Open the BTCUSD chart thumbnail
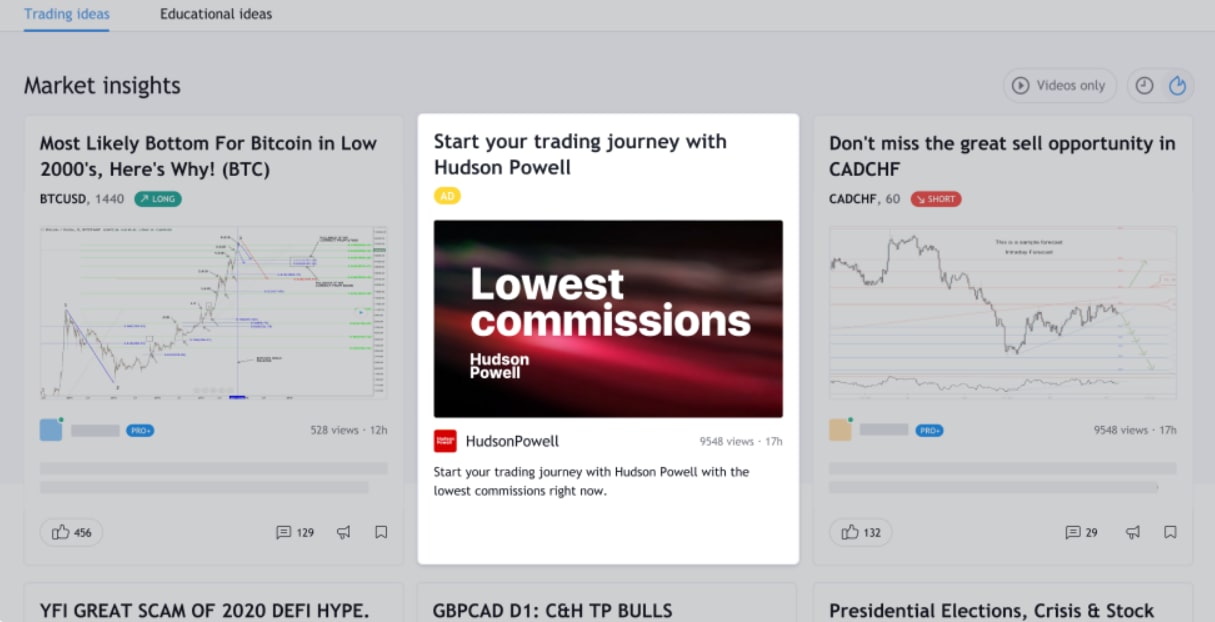This screenshot has width=1215, height=622. [214, 313]
